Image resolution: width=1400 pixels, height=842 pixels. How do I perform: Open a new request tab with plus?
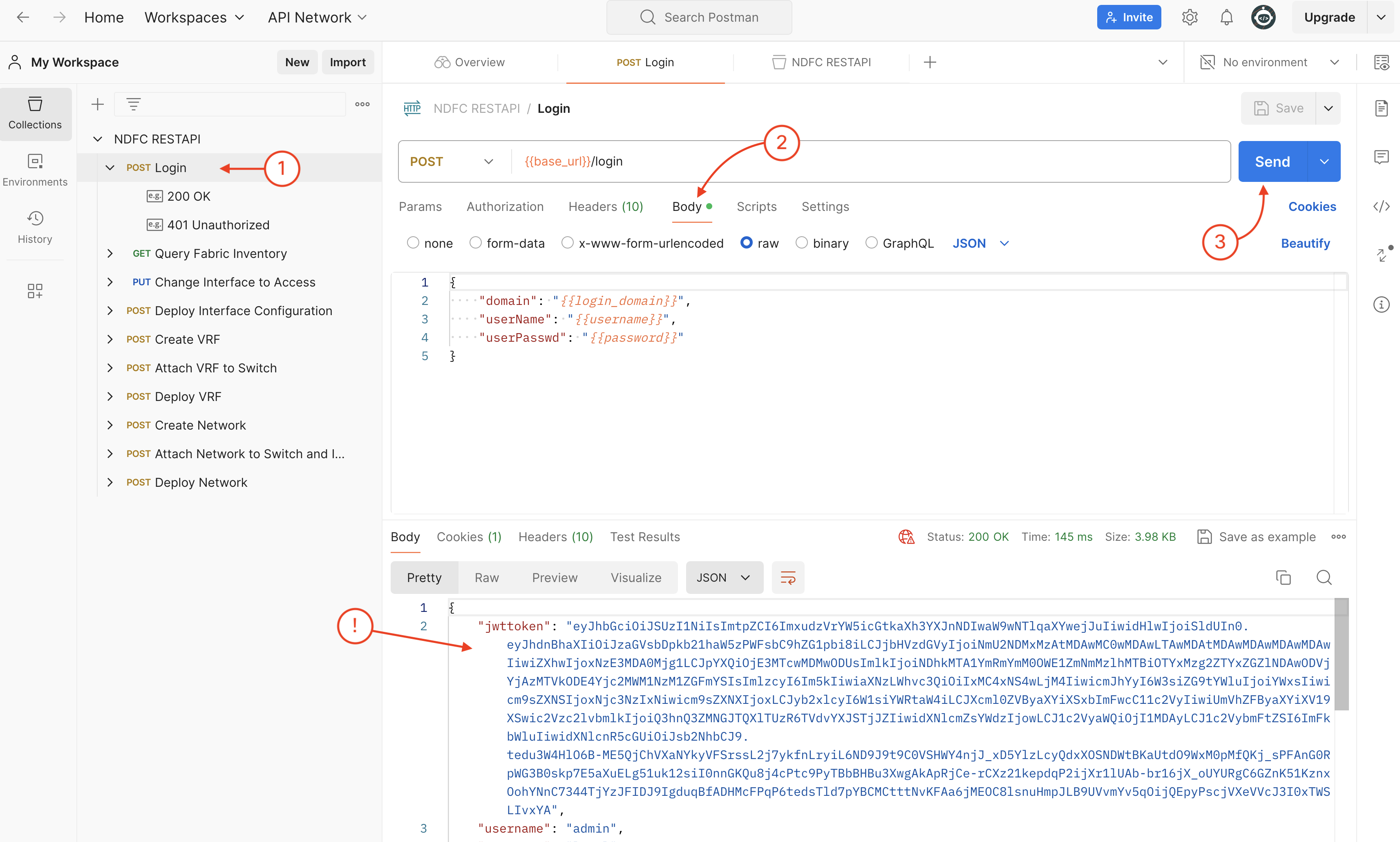(x=930, y=63)
